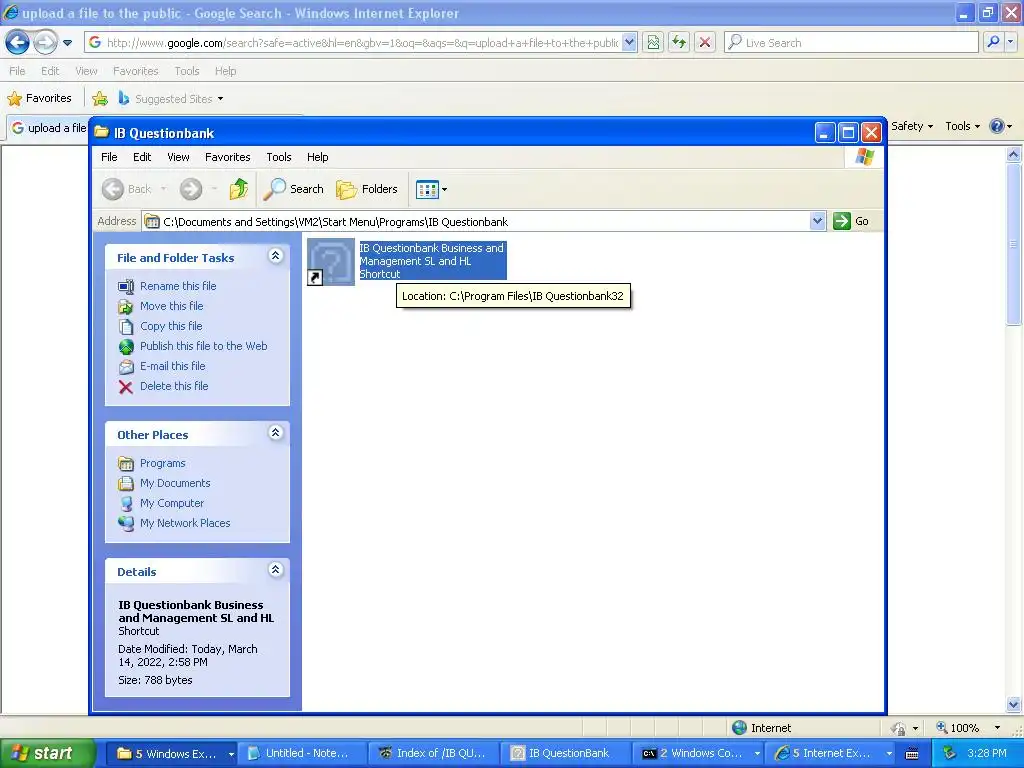This screenshot has height=768, width=1024.
Task: Click the refresh icon in Internet Explorer
Action: coord(679,43)
